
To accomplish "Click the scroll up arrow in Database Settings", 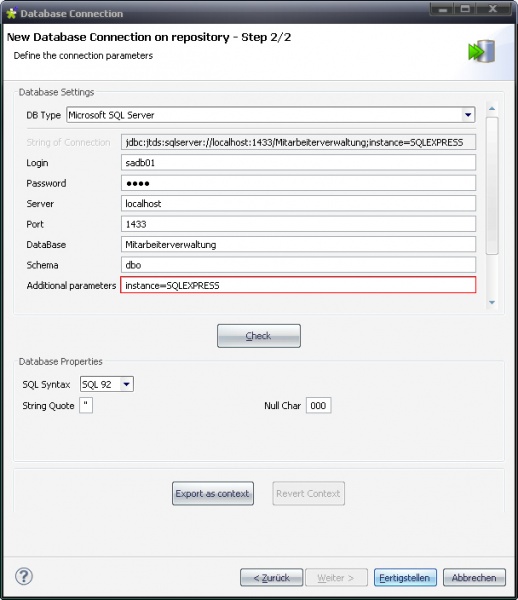I will point(492,109).
